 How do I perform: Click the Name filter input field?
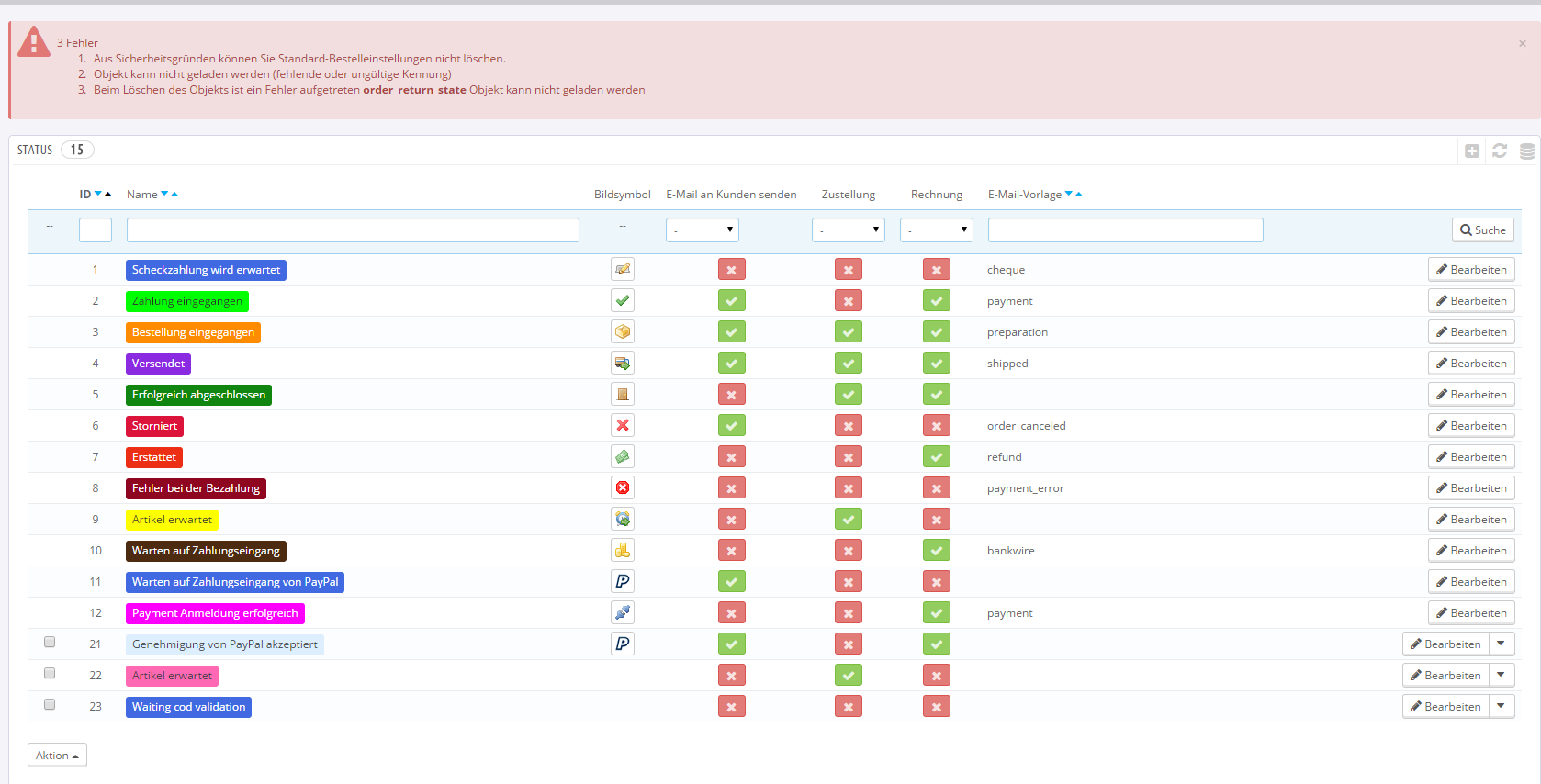[353, 230]
